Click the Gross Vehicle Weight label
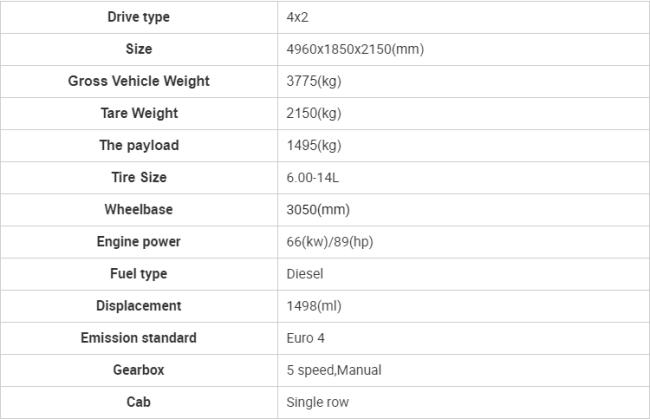This screenshot has height=419, width=650. (138, 81)
